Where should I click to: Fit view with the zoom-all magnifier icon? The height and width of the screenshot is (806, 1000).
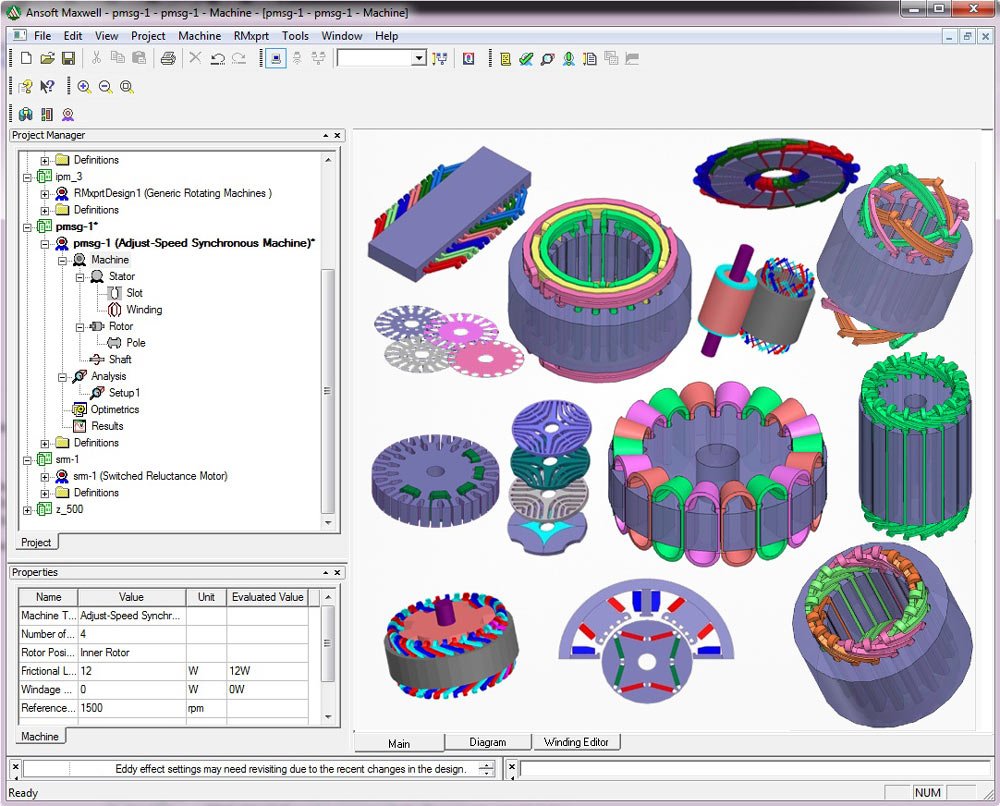[x=127, y=87]
